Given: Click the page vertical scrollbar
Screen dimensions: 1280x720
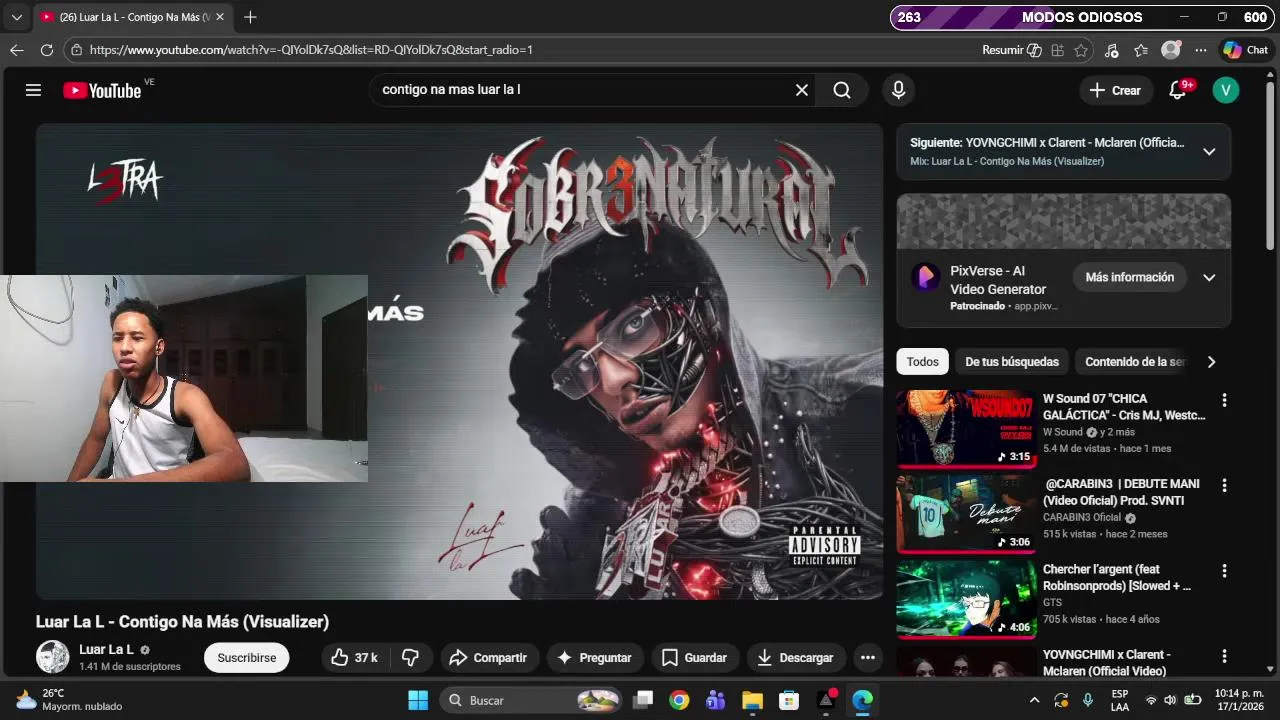Looking at the screenshot, I should coord(1271,165).
